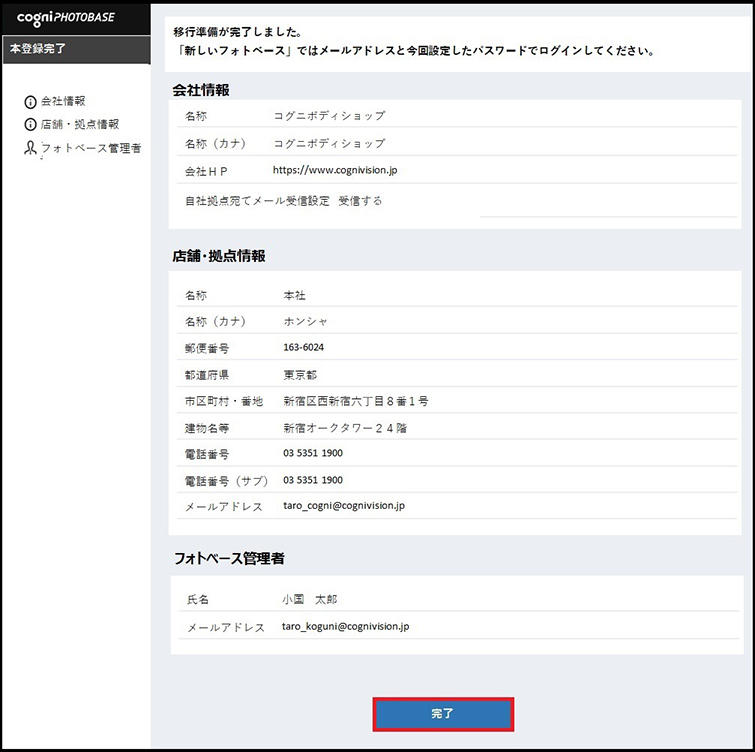Click the 建物名等 label
The width and height of the screenshot is (755, 752).
click(x=207, y=428)
